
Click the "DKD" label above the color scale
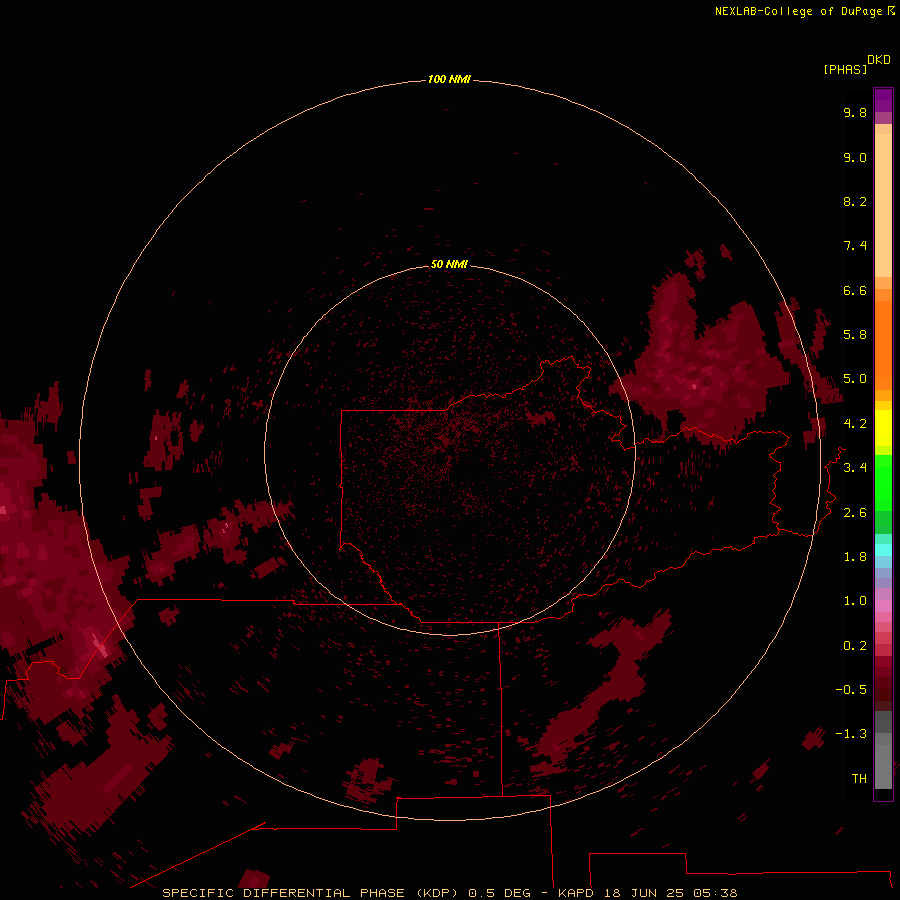[x=879, y=60]
